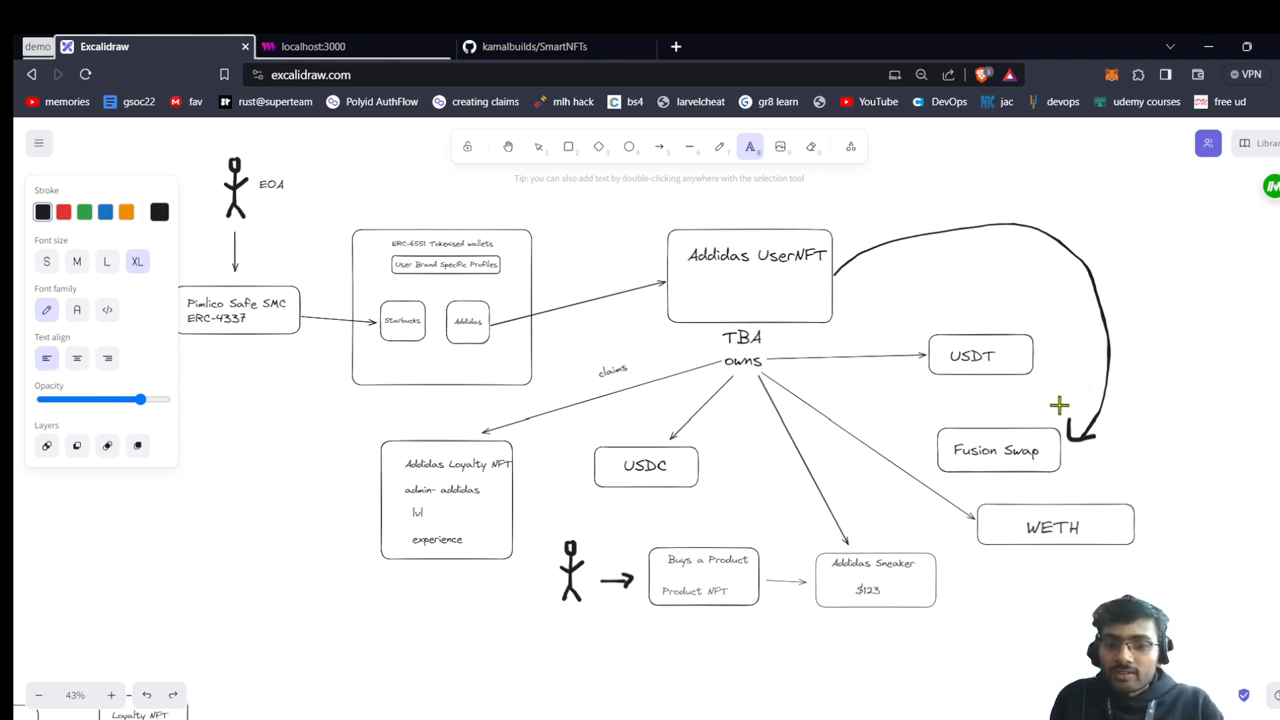Viewport: 1280px width, 720px height.
Task: Toggle the browser sidebar panel
Action: click(1166, 74)
